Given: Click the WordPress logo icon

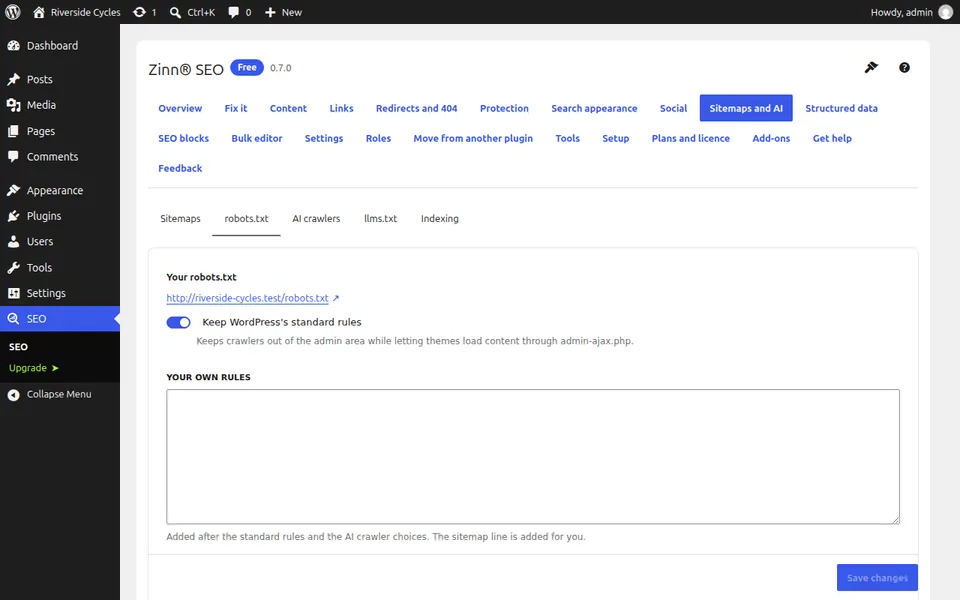Looking at the screenshot, I should 12,12.
